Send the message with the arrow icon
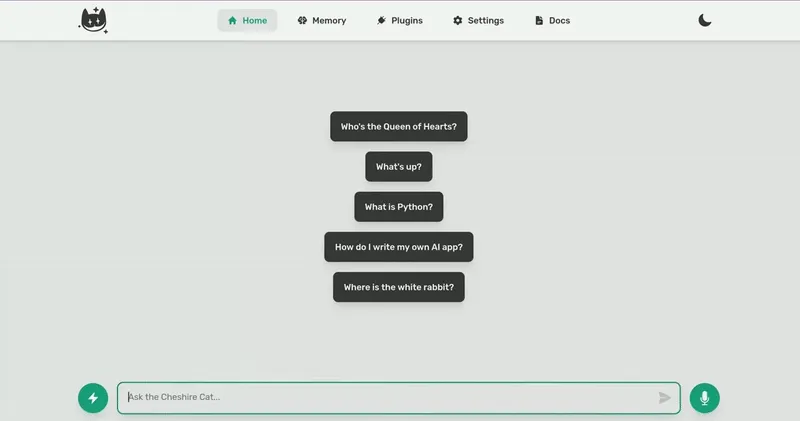This screenshot has height=421, width=800. (x=664, y=398)
